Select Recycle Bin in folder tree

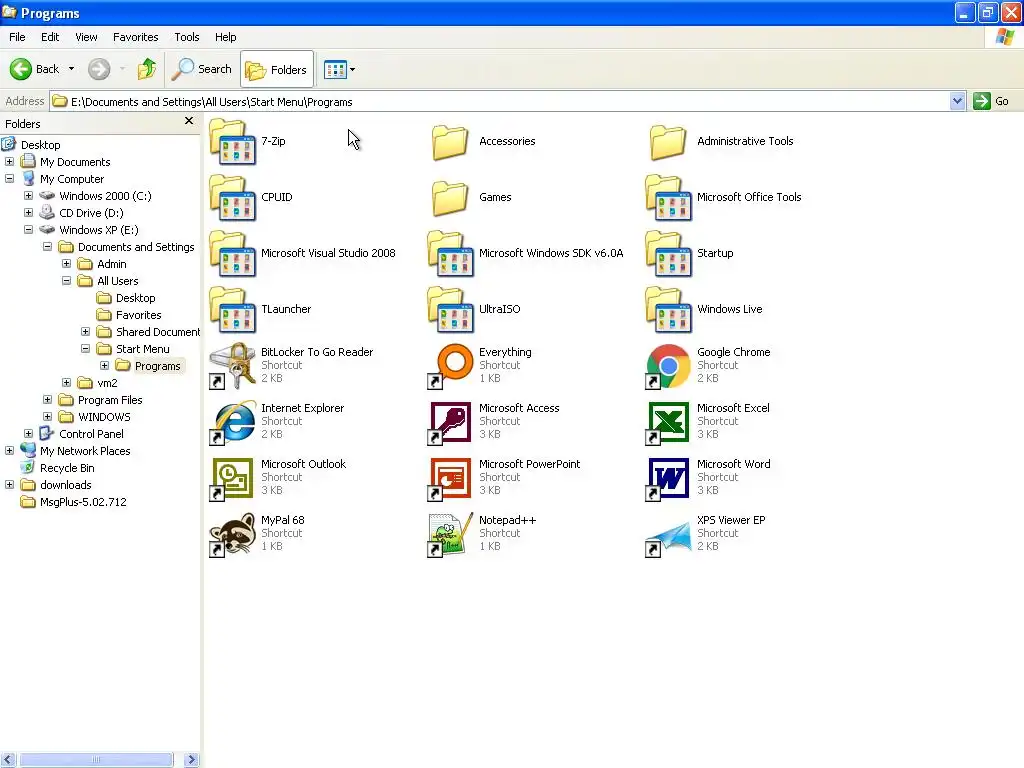(x=67, y=468)
